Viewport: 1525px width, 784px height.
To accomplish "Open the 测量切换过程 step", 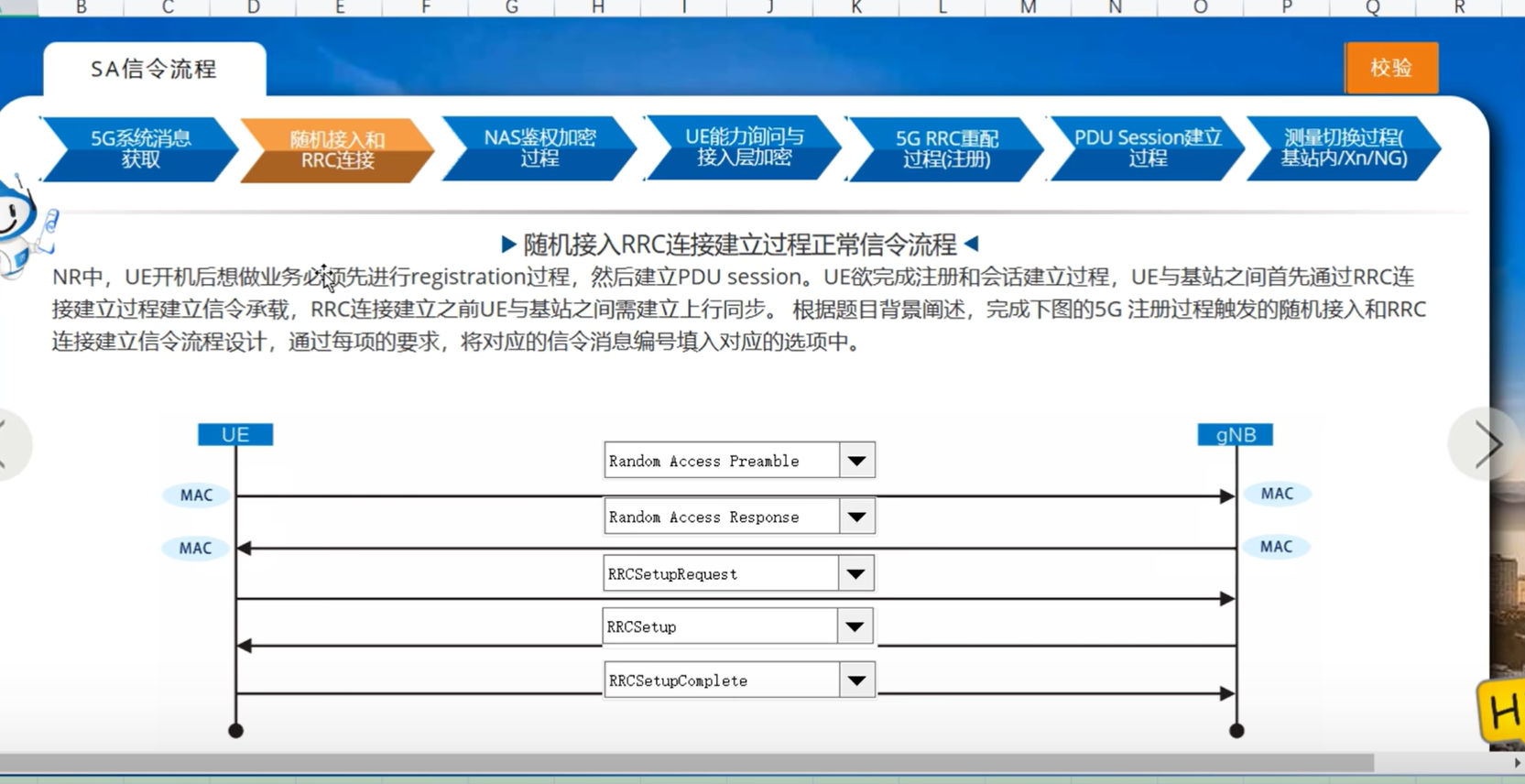I will point(1343,147).
